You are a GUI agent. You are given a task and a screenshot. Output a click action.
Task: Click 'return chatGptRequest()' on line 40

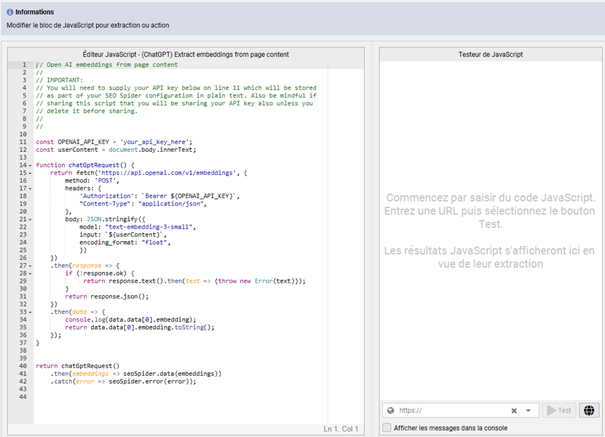point(78,366)
